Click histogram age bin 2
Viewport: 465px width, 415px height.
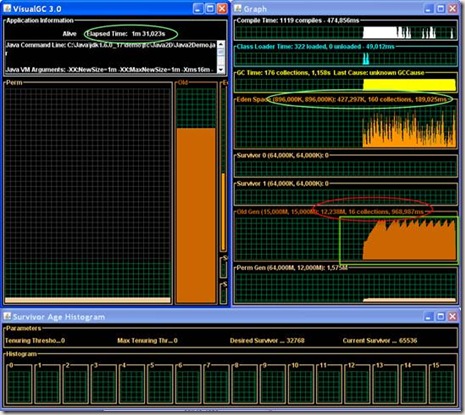tap(76, 384)
